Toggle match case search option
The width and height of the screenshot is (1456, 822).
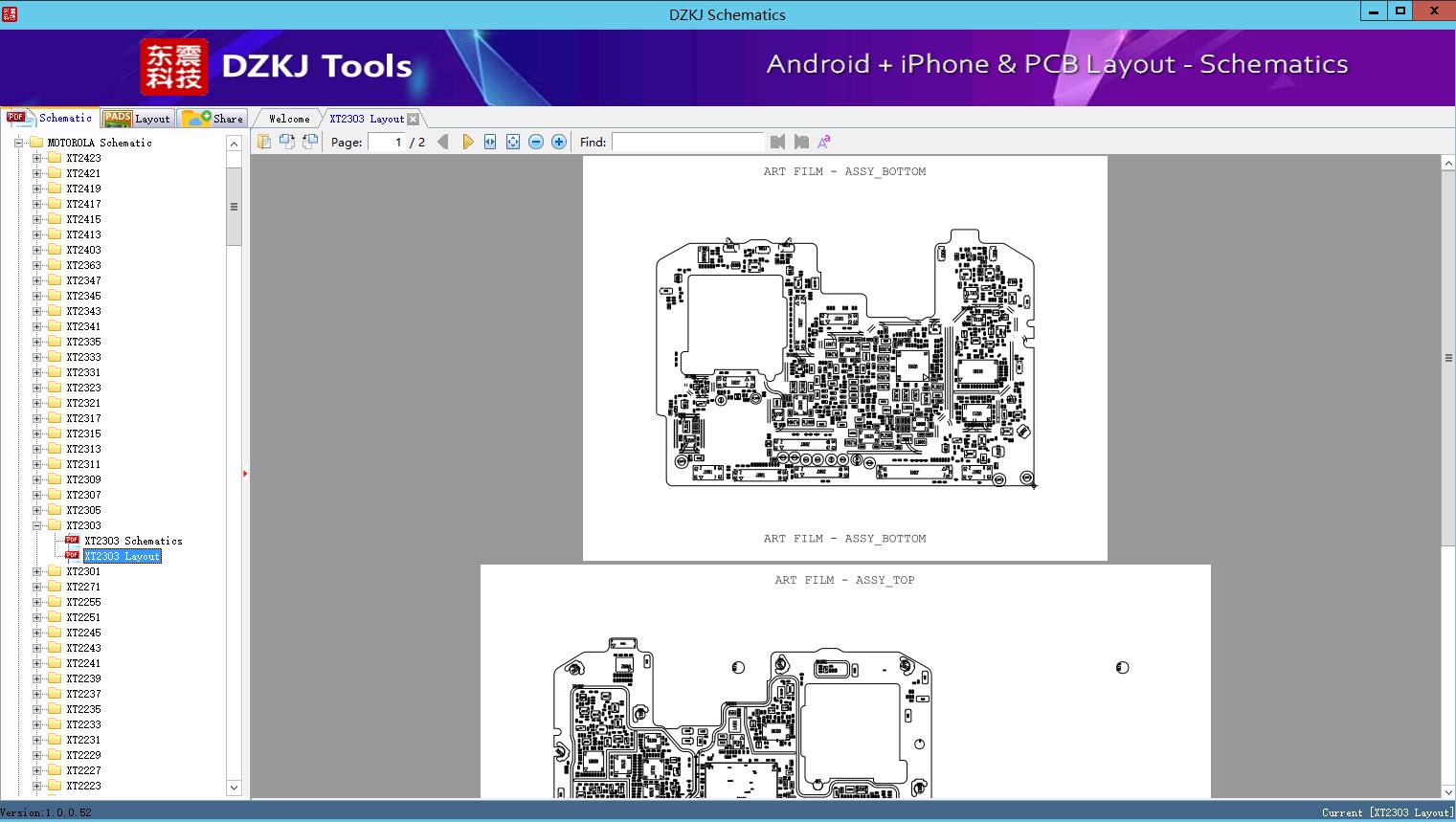[823, 142]
